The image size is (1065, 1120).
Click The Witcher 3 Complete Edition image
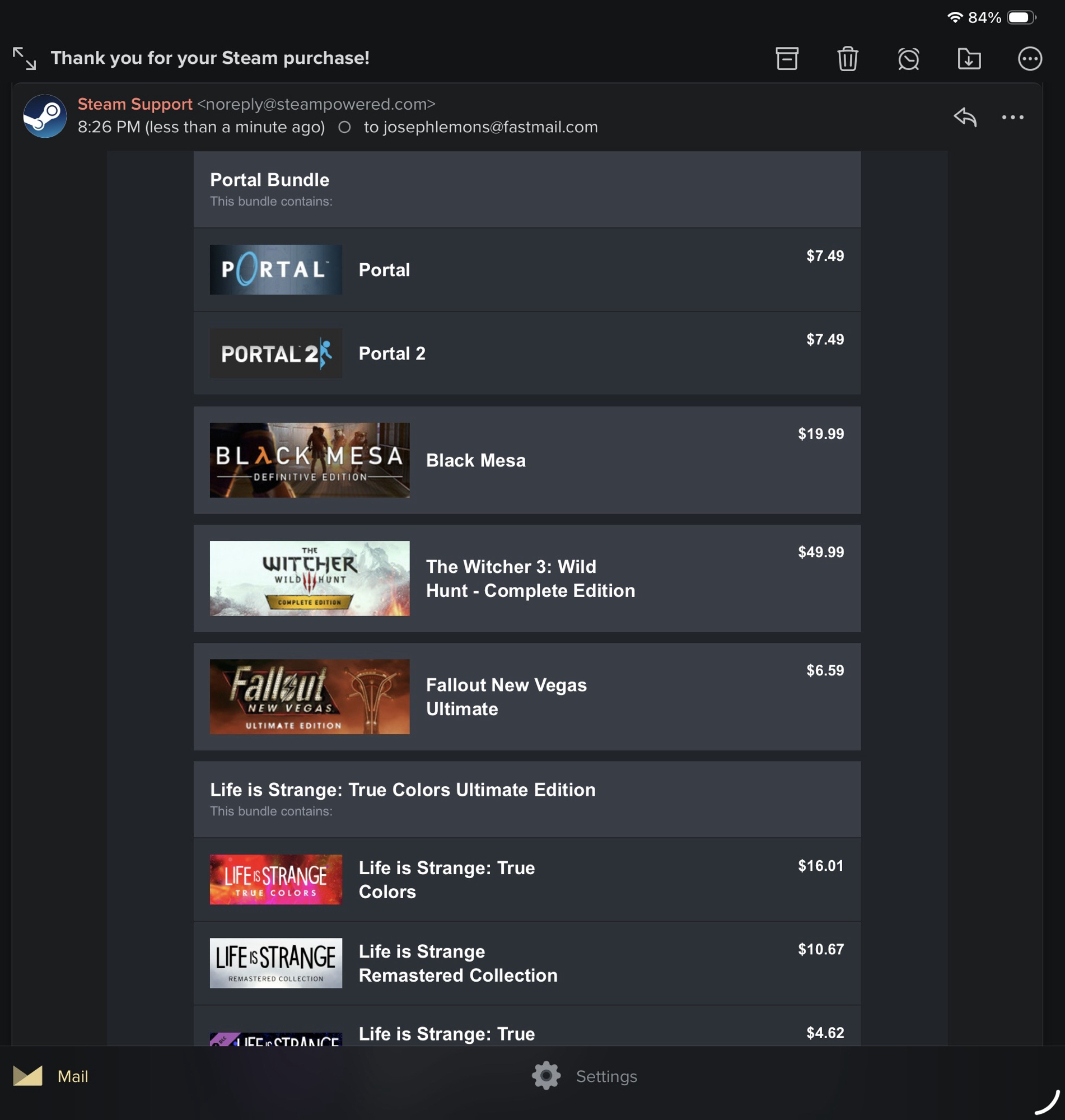[x=310, y=578]
